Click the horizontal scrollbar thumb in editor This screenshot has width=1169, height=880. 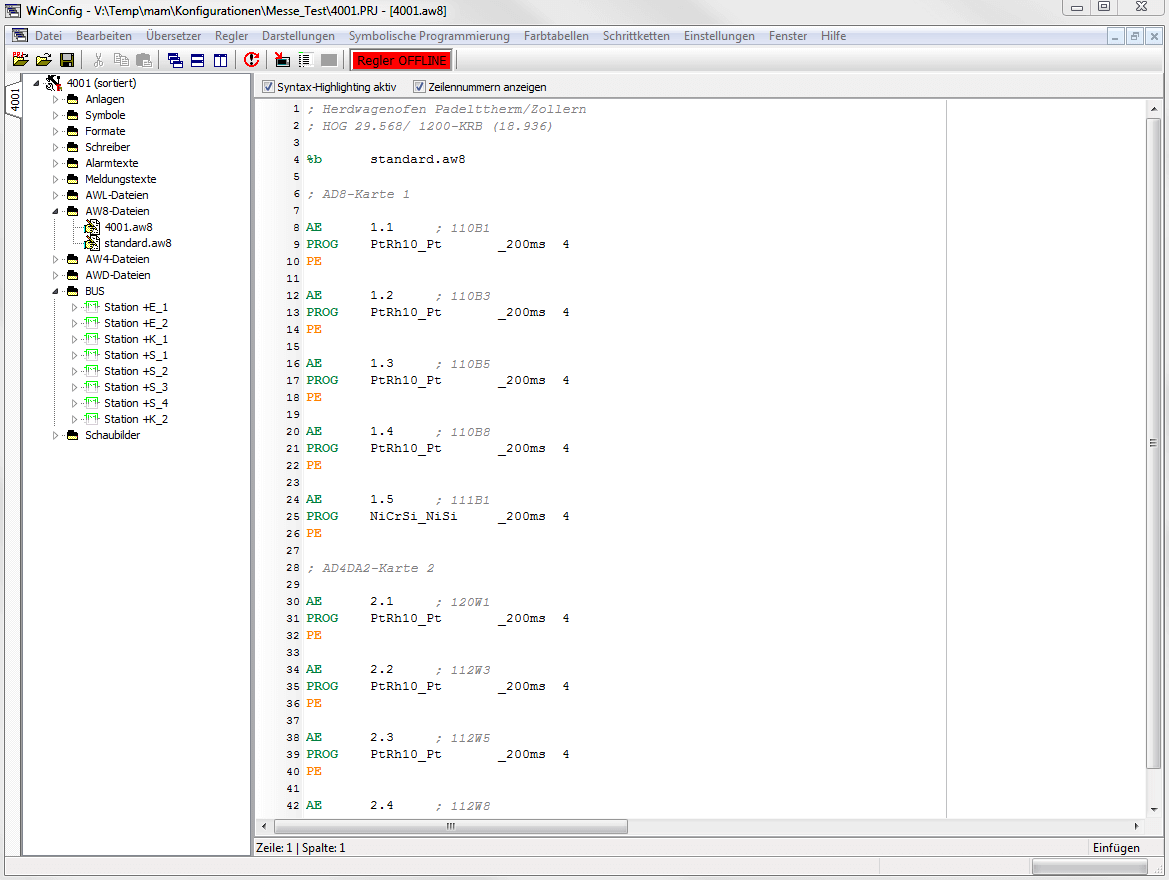pos(451,826)
